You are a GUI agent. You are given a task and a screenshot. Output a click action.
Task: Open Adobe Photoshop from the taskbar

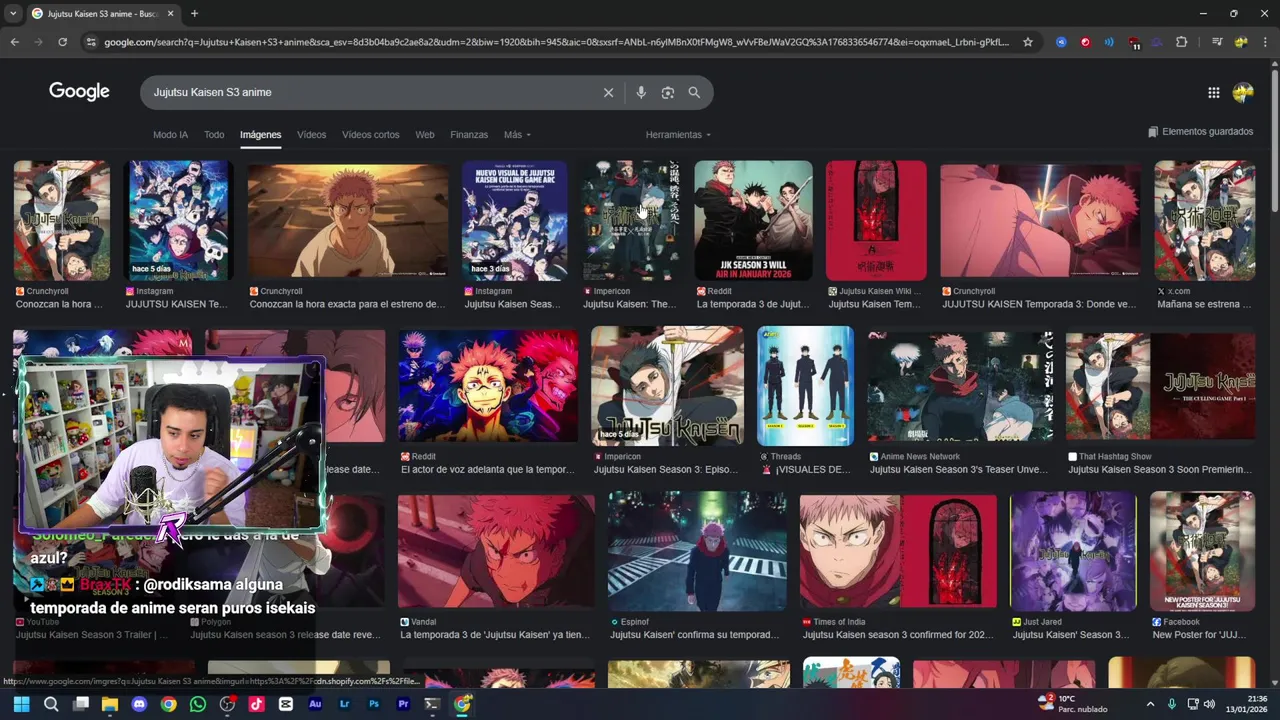[x=374, y=704]
